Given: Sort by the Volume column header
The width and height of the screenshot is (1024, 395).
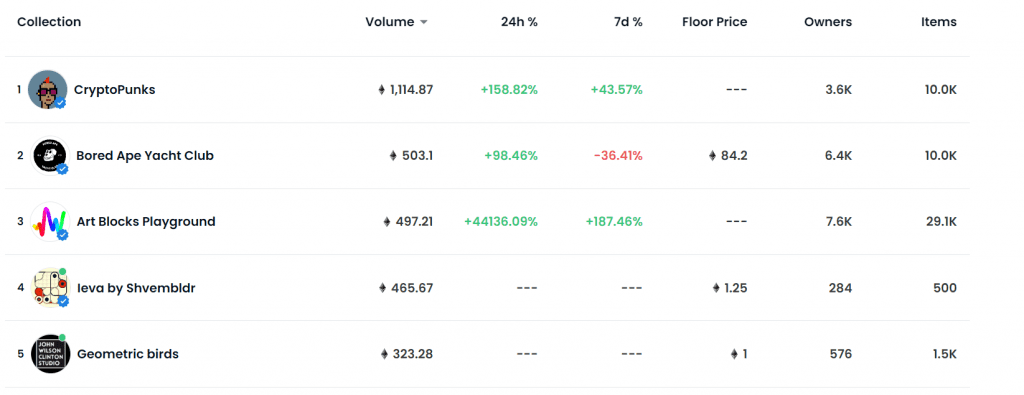Looking at the screenshot, I should tap(389, 22).
